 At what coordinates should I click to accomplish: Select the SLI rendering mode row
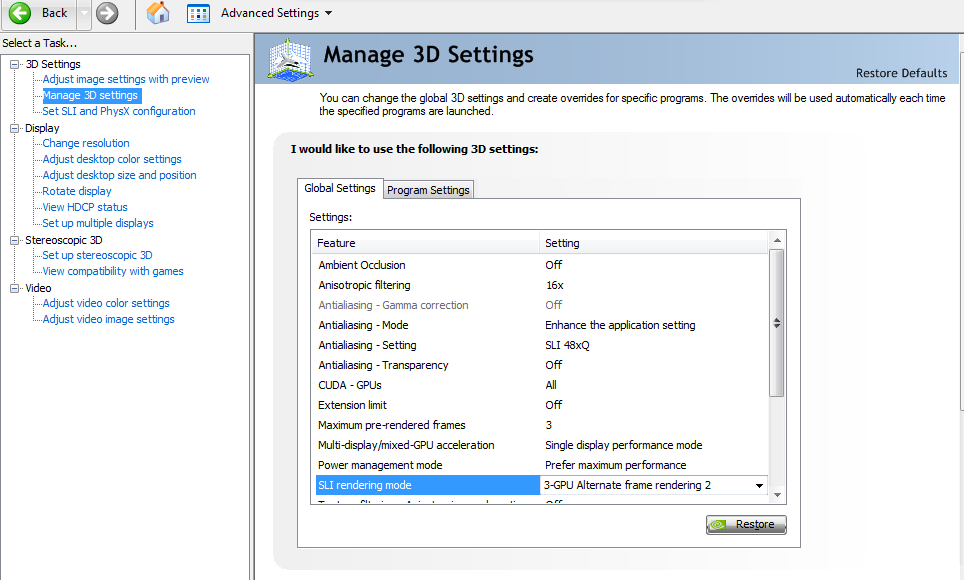pos(541,485)
